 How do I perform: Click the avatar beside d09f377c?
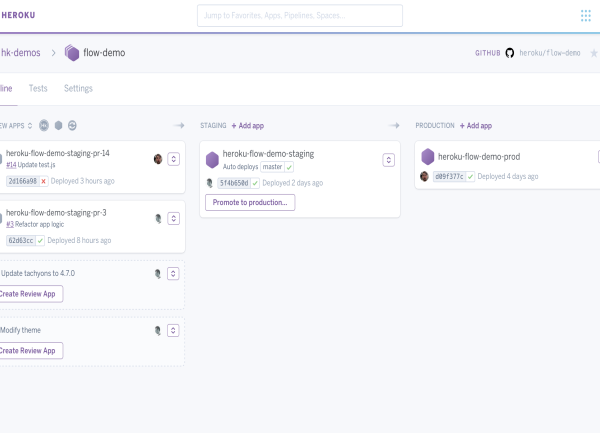pos(424,176)
